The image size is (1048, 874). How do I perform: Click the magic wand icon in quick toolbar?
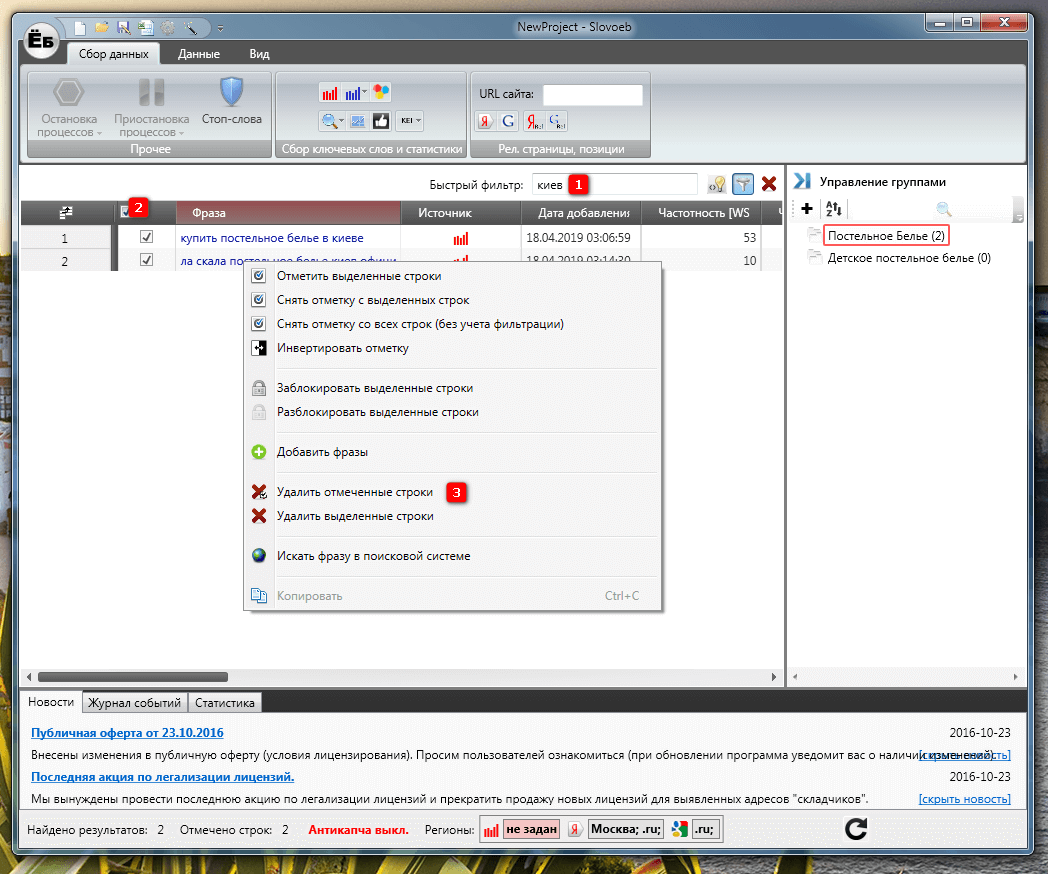click(190, 27)
